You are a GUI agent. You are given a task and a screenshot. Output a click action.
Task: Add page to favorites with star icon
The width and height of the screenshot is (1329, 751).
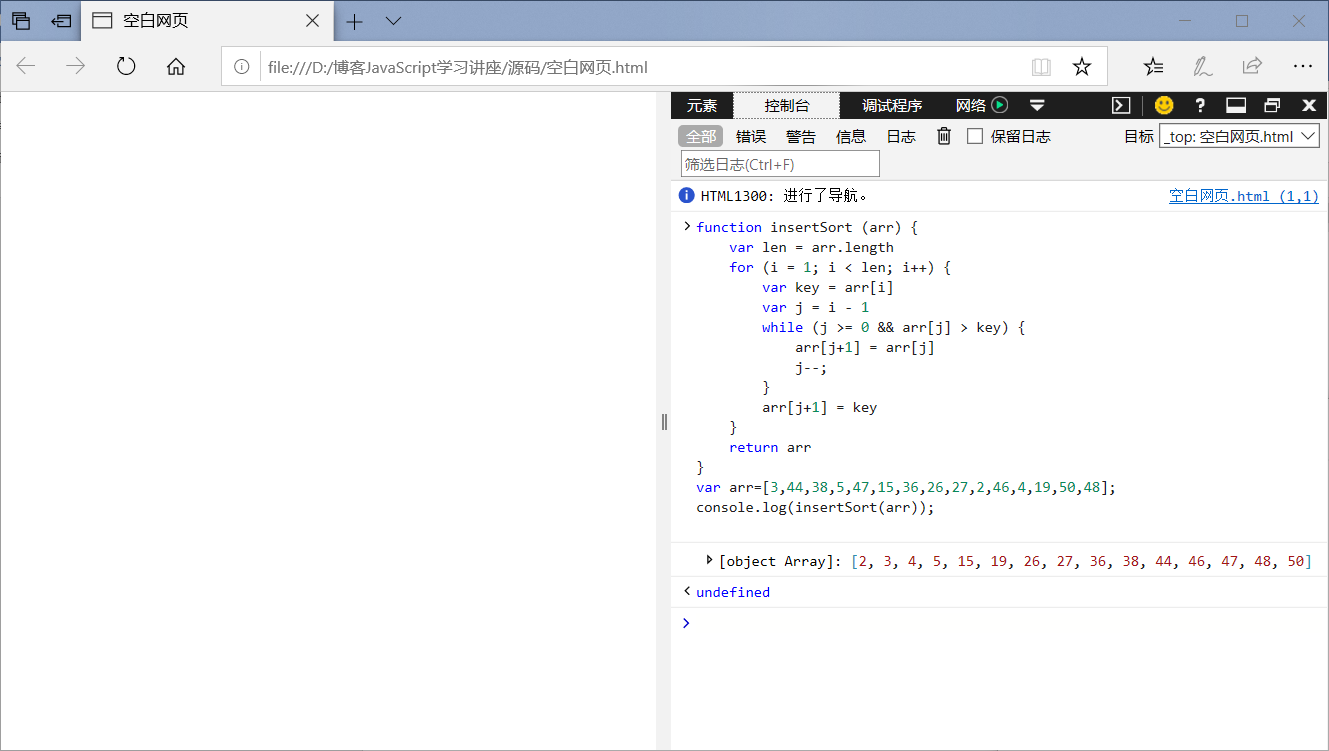1082,67
